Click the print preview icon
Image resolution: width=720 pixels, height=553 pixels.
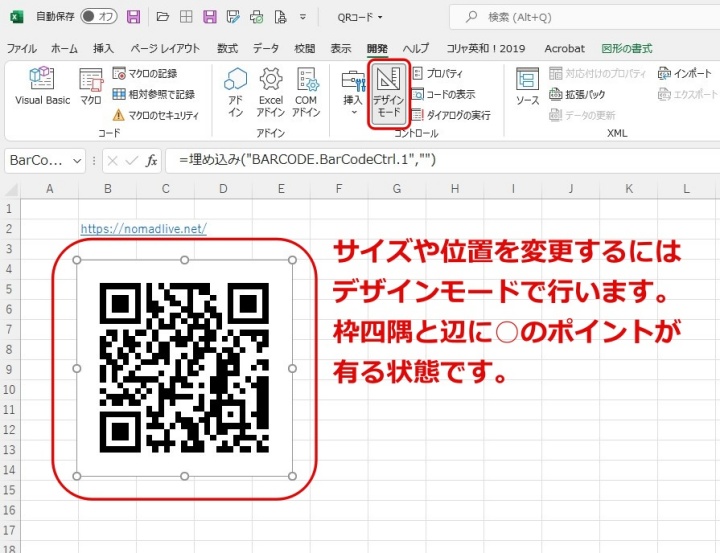(257, 17)
